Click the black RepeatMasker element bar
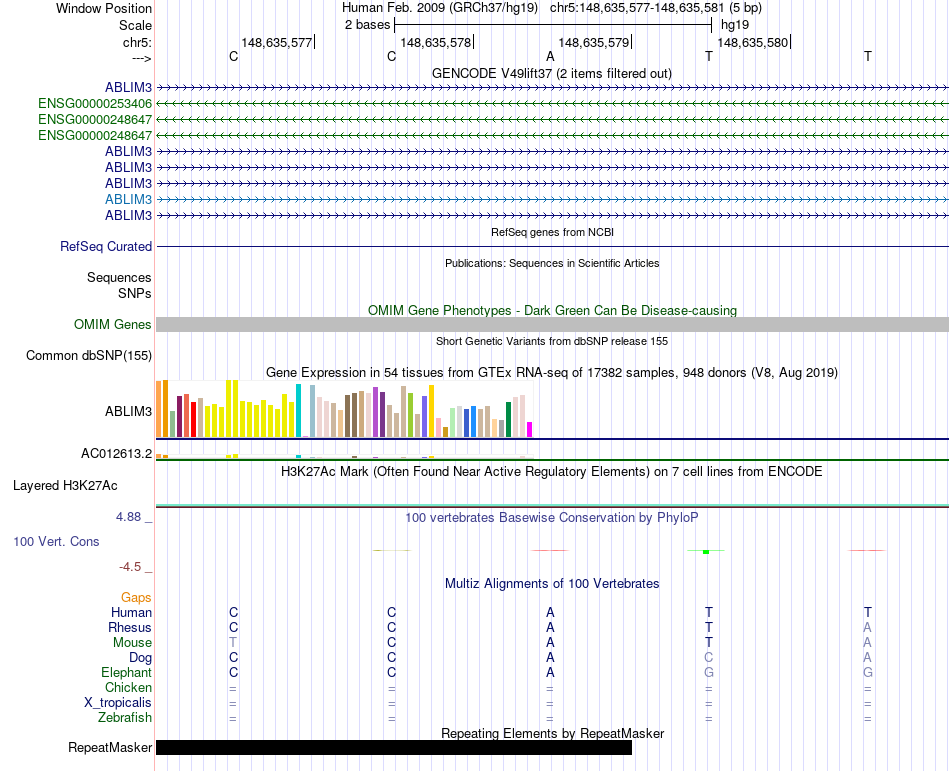950x771 pixels. pyautogui.click(x=394, y=747)
